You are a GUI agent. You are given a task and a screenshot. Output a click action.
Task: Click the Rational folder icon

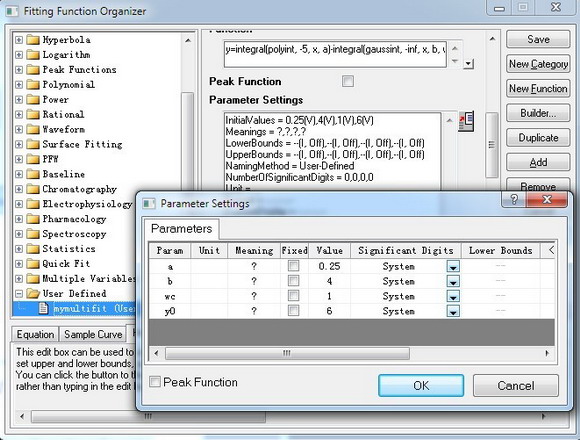point(33,114)
